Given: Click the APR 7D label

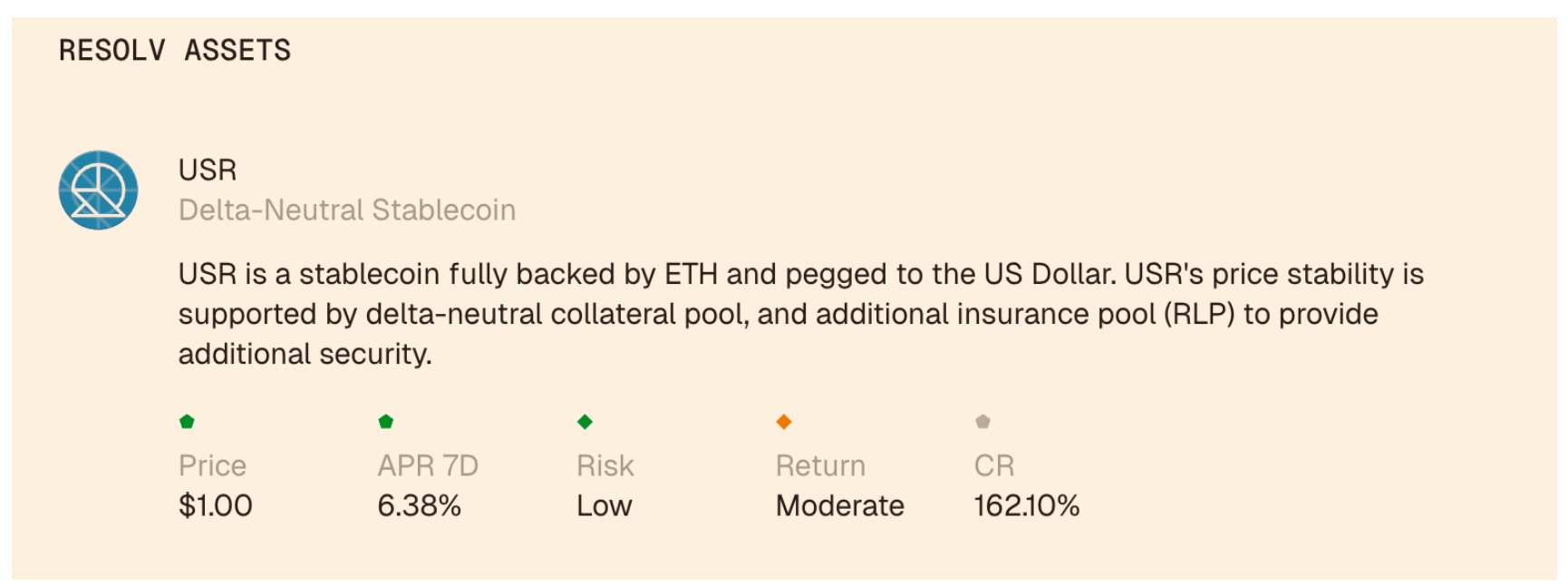Looking at the screenshot, I should pos(428,465).
